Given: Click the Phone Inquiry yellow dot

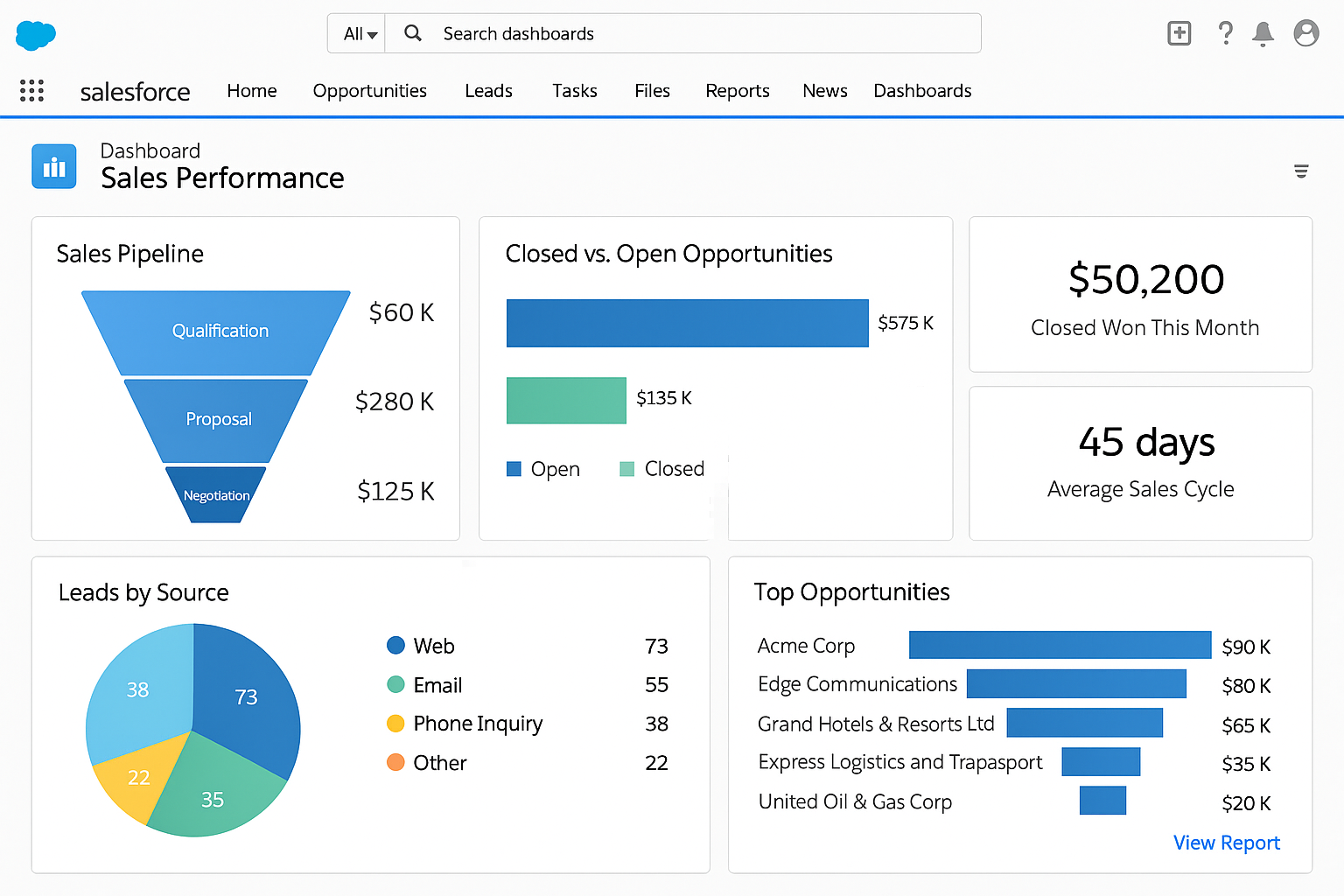Looking at the screenshot, I should point(395,724).
